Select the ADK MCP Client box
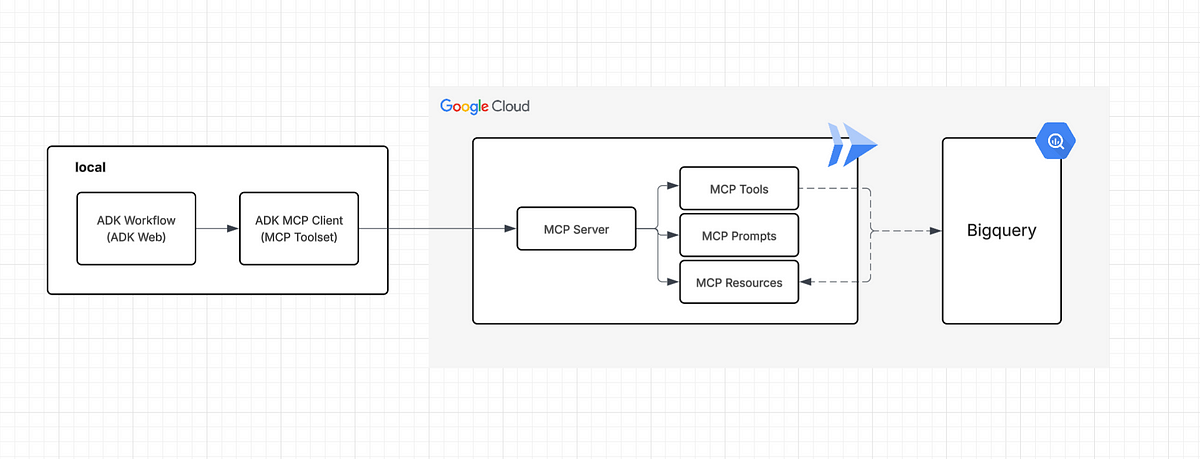The height and width of the screenshot is (459, 1200). 299,228
